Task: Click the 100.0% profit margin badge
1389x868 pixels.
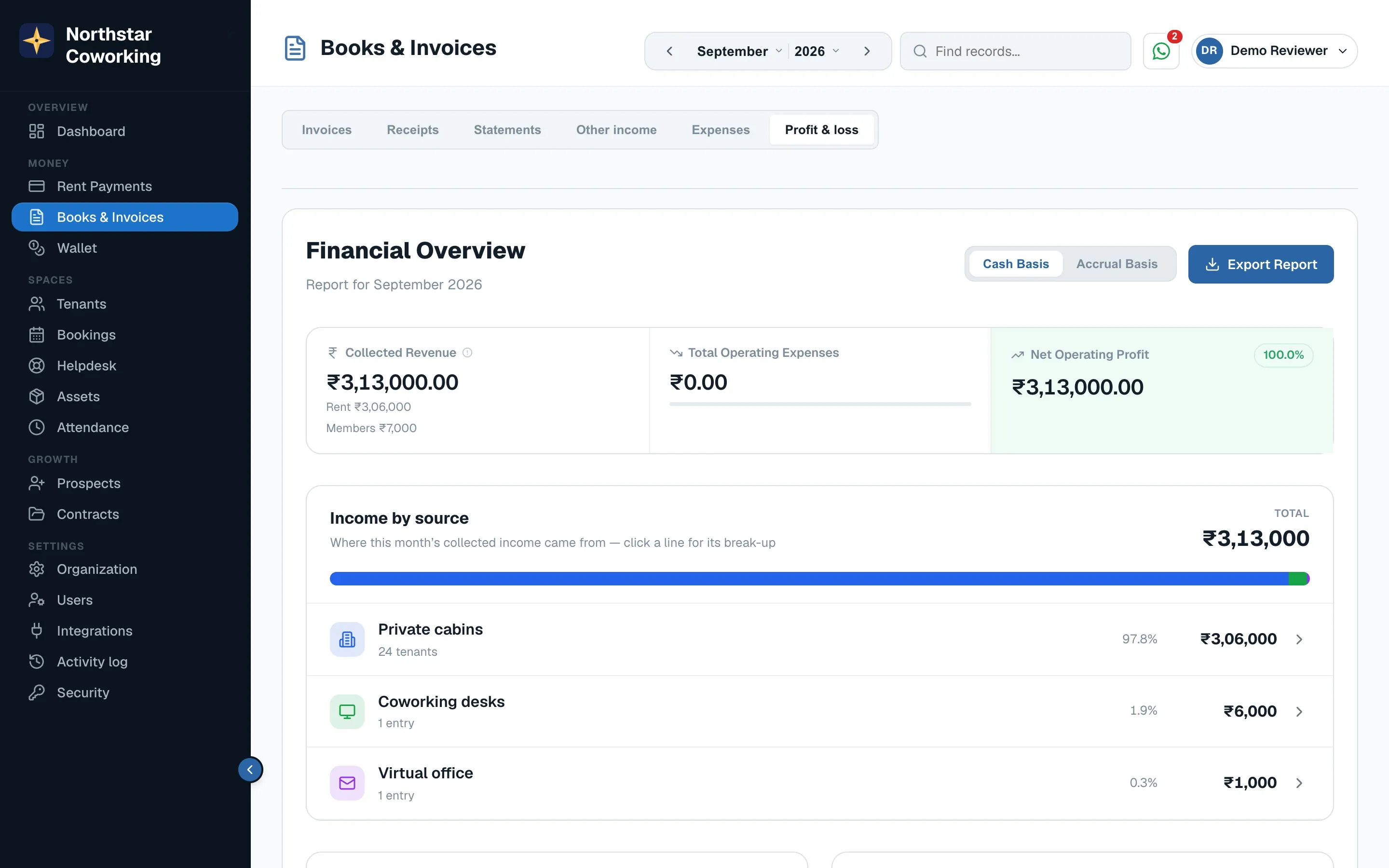Action: click(x=1283, y=355)
